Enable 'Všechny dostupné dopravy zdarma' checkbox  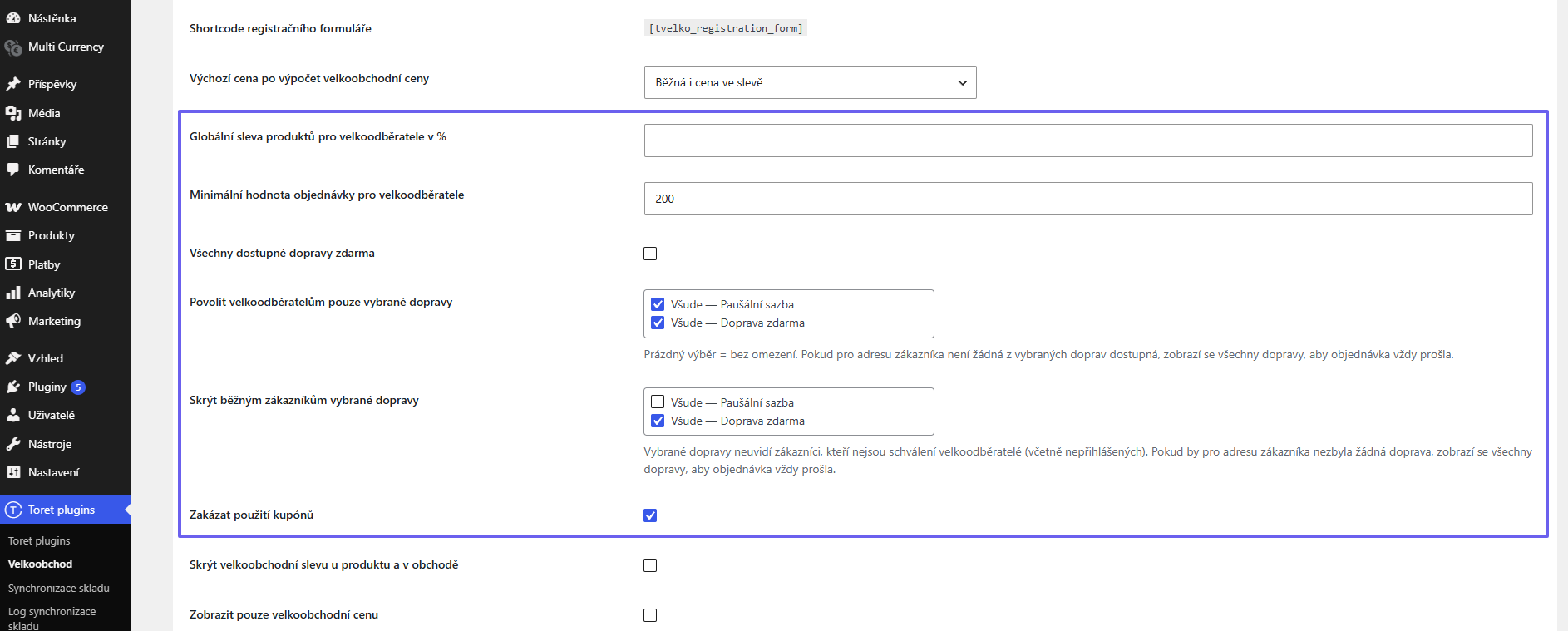tap(650, 254)
